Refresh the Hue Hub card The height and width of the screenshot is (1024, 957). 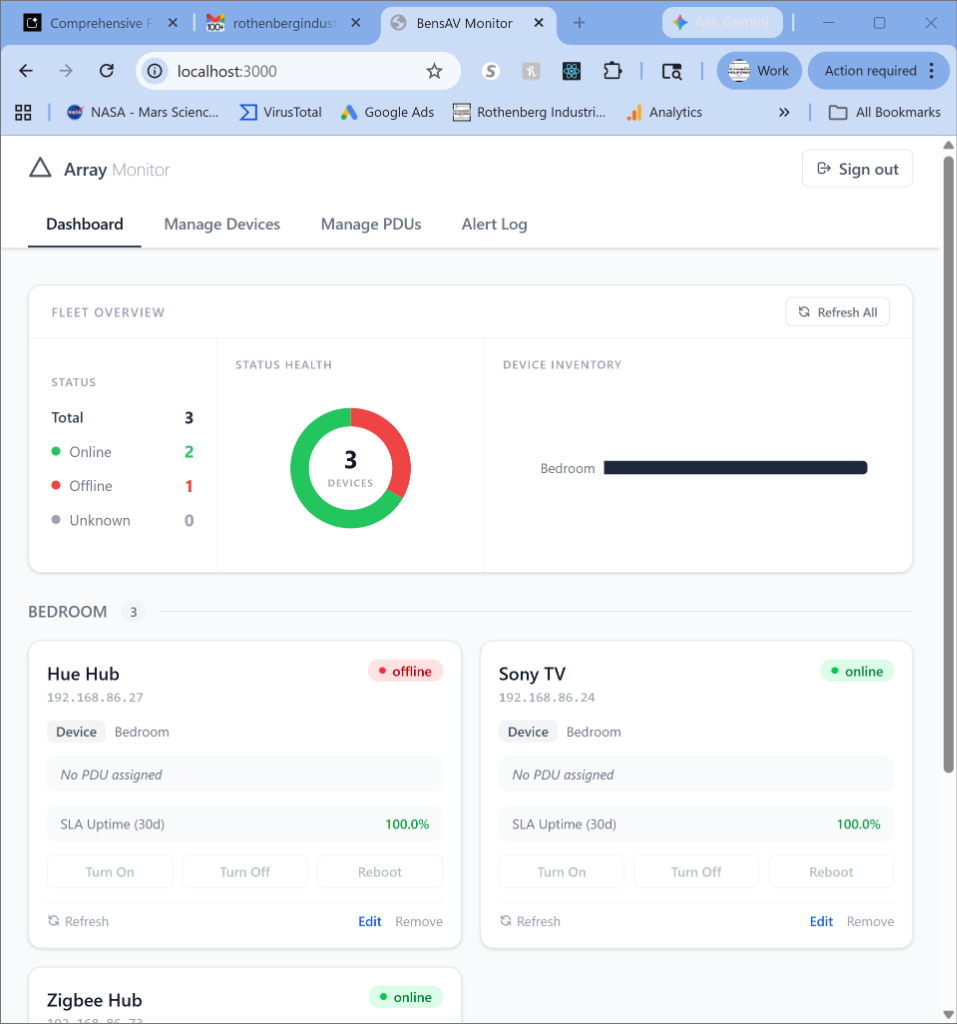[x=78, y=921]
